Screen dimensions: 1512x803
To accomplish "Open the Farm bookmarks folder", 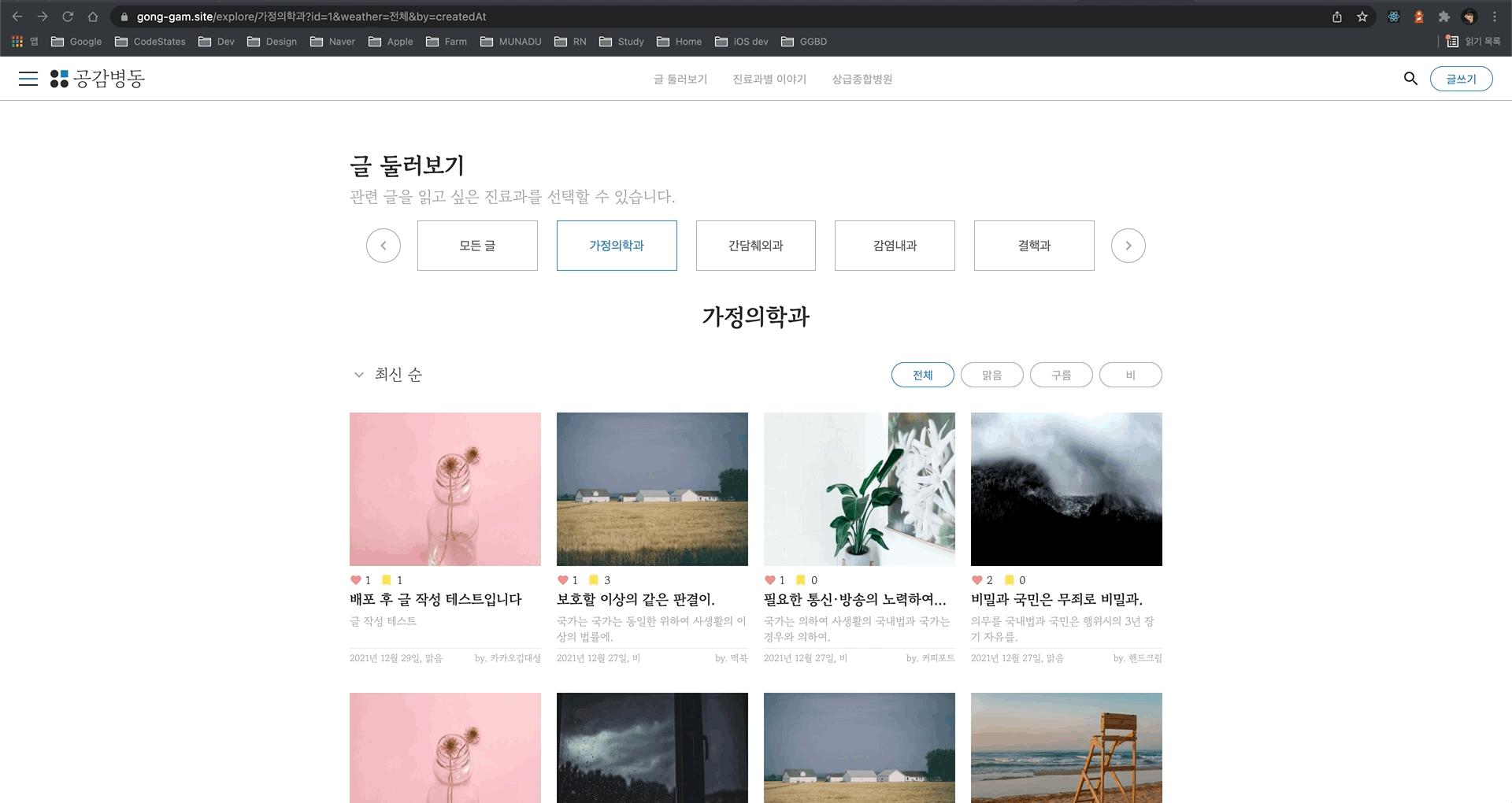I will (x=447, y=42).
